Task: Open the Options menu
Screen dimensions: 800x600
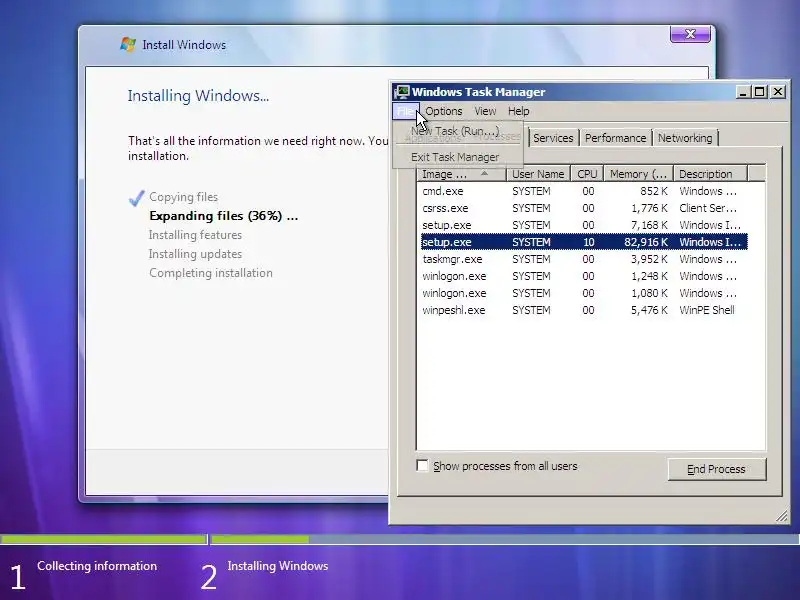Action: coord(443,111)
